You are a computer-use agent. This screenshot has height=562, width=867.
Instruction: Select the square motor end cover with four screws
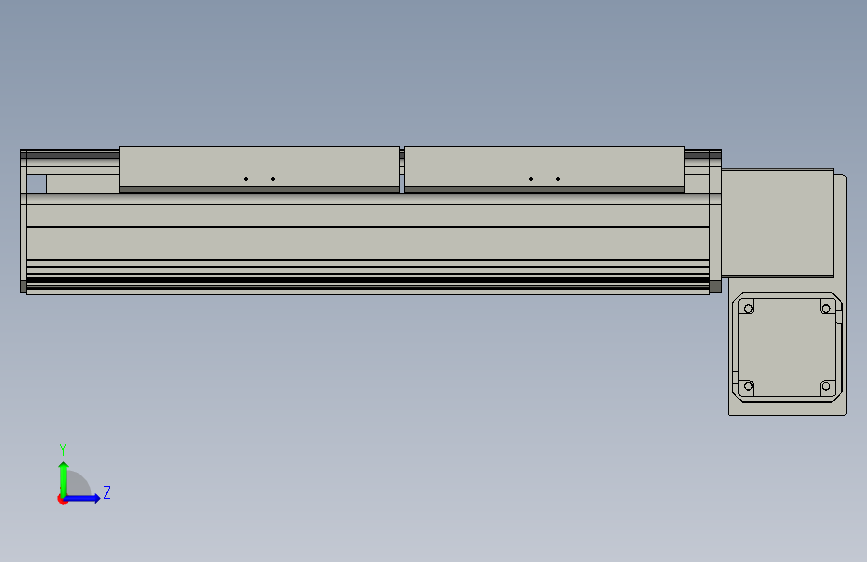tap(787, 347)
